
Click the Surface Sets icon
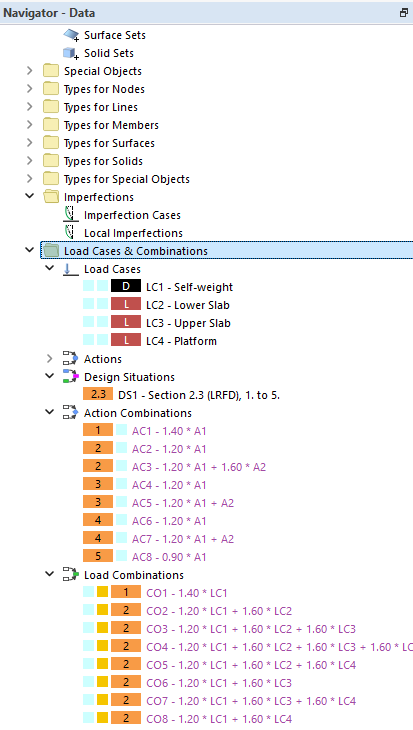[x=71, y=35]
